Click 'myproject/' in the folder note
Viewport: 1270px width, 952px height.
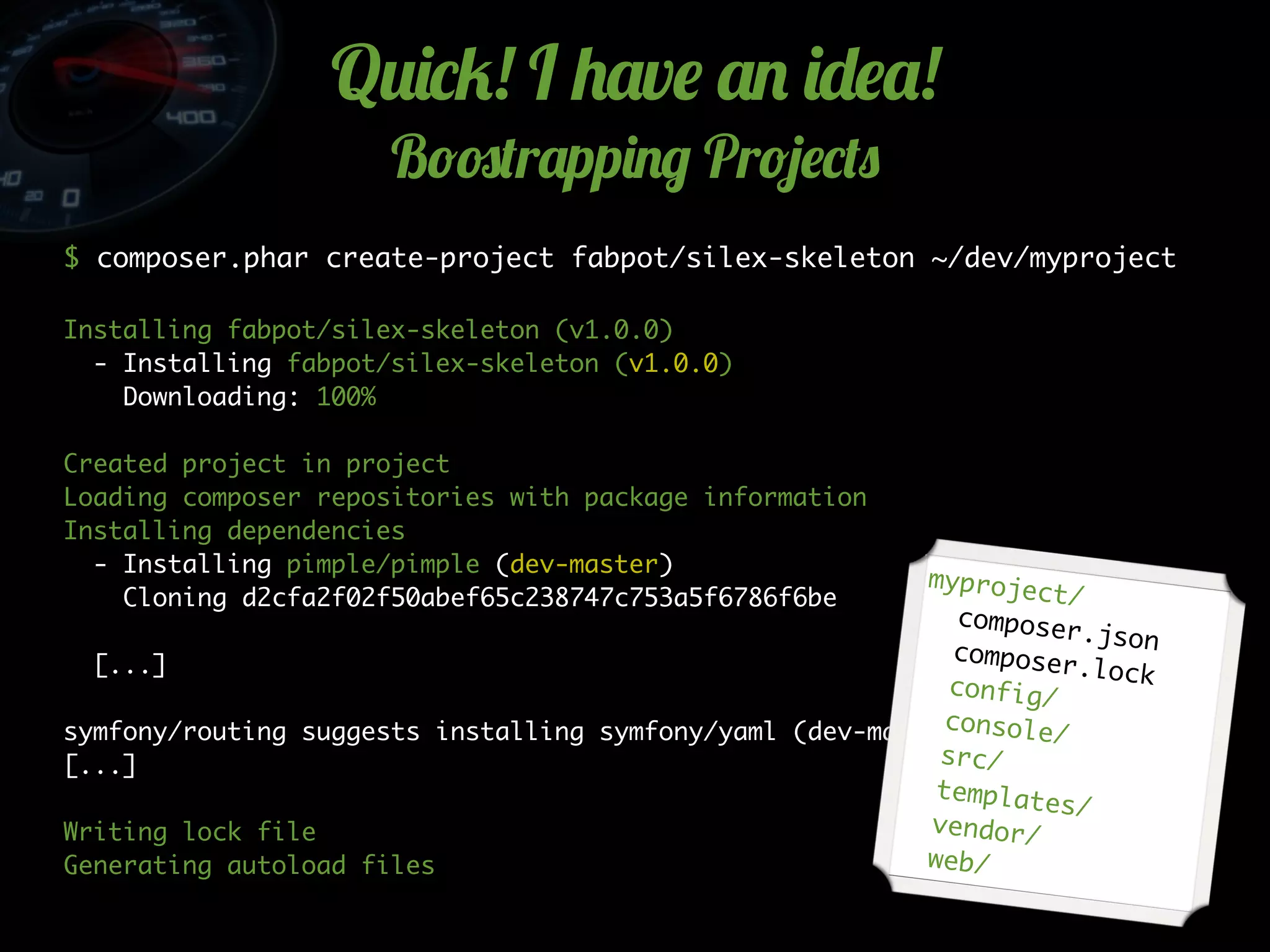coord(1006,587)
